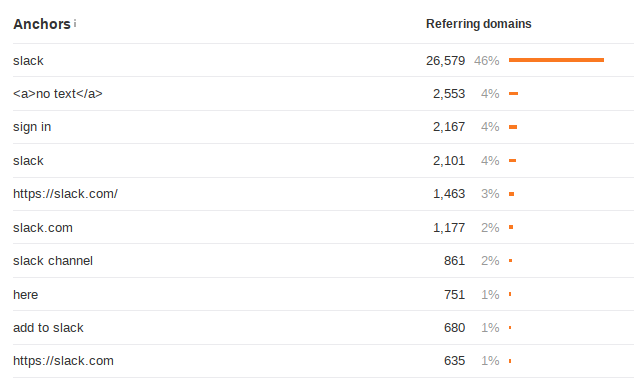Screen dimensions: 640x380
Task: Select the 'slack channel' anchor
Action: coord(53,260)
